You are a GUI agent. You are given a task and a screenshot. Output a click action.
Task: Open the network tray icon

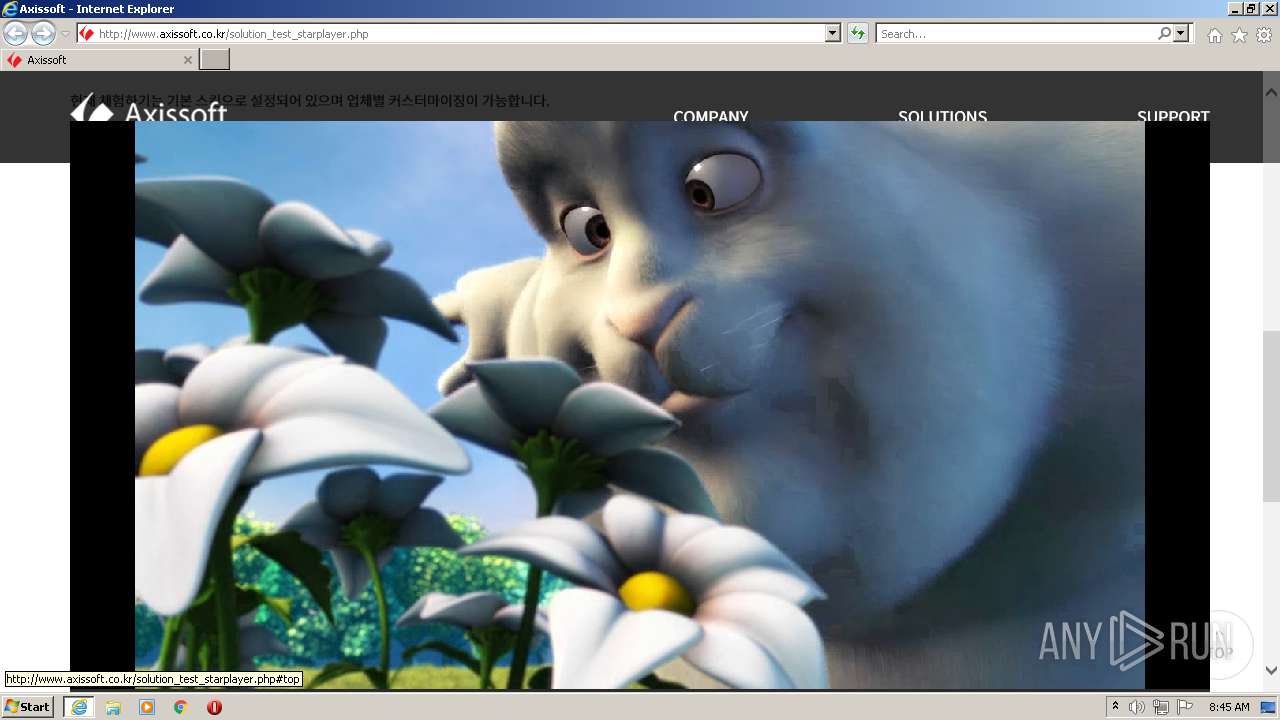1161,707
